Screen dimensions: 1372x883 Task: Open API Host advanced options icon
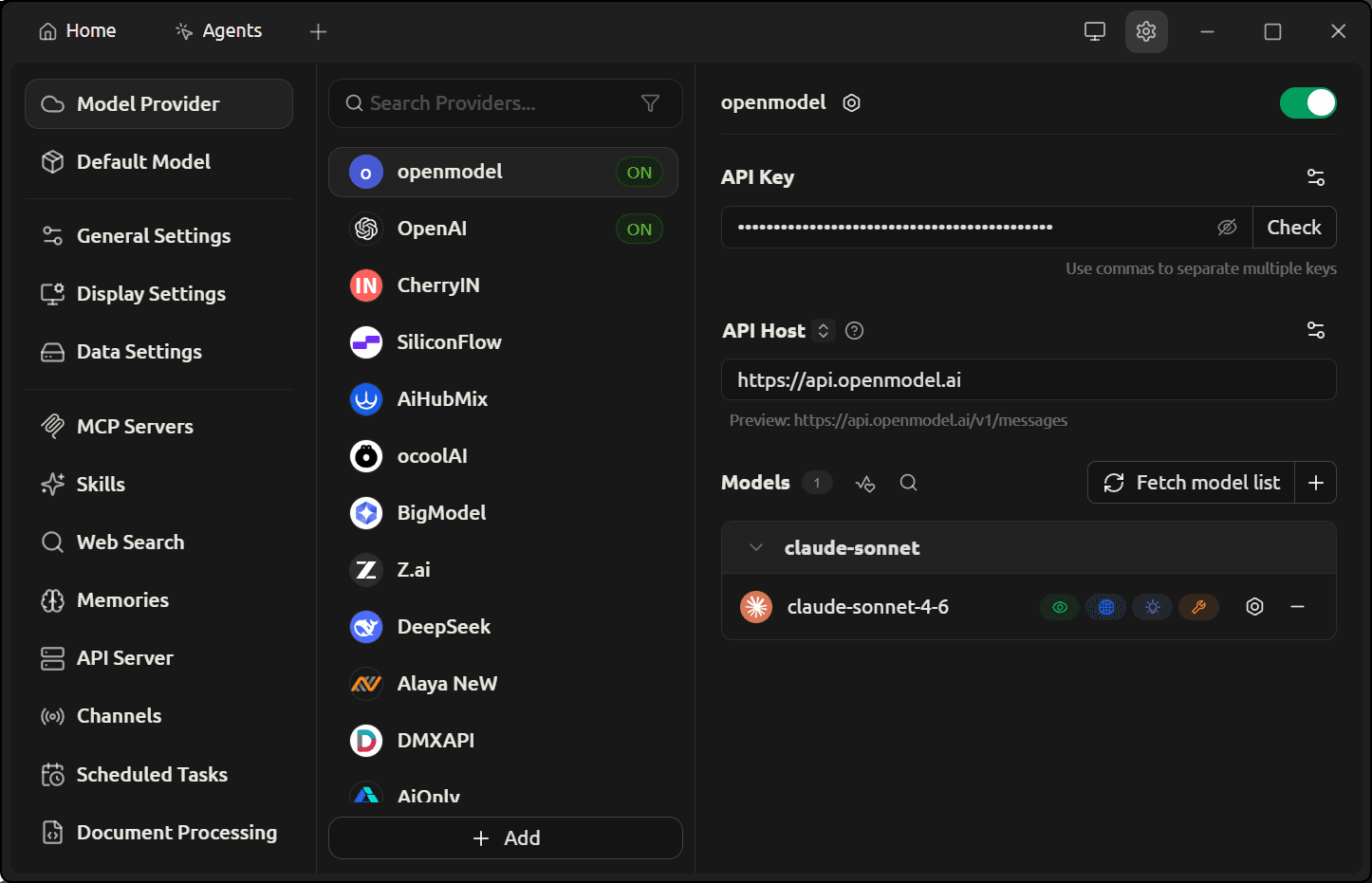(1316, 330)
